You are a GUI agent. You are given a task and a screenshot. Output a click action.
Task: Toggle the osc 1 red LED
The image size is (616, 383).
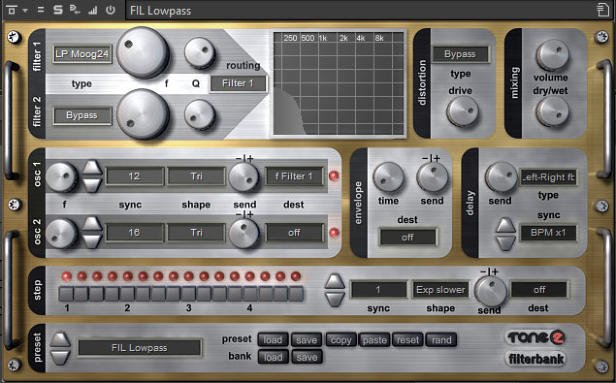tap(334, 176)
